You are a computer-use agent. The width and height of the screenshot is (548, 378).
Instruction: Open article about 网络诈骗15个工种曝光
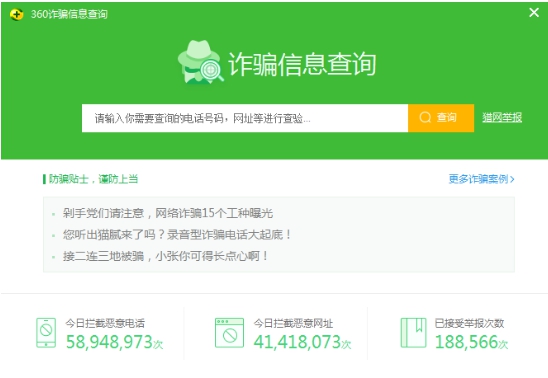[x=168, y=213]
